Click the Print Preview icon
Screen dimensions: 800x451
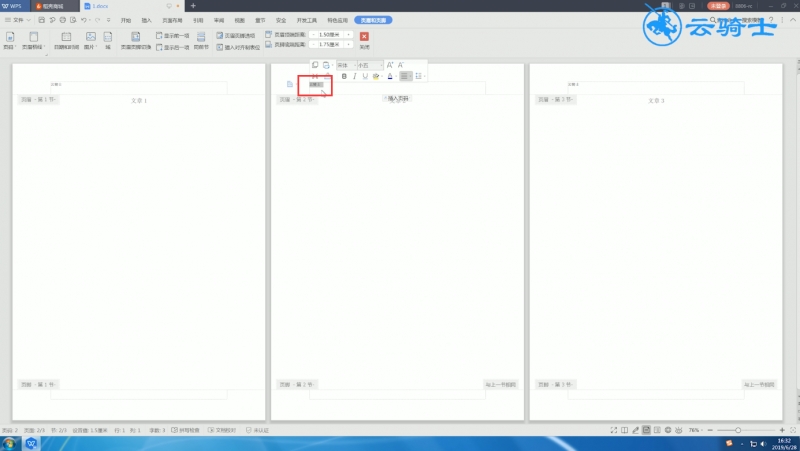(x=73, y=20)
